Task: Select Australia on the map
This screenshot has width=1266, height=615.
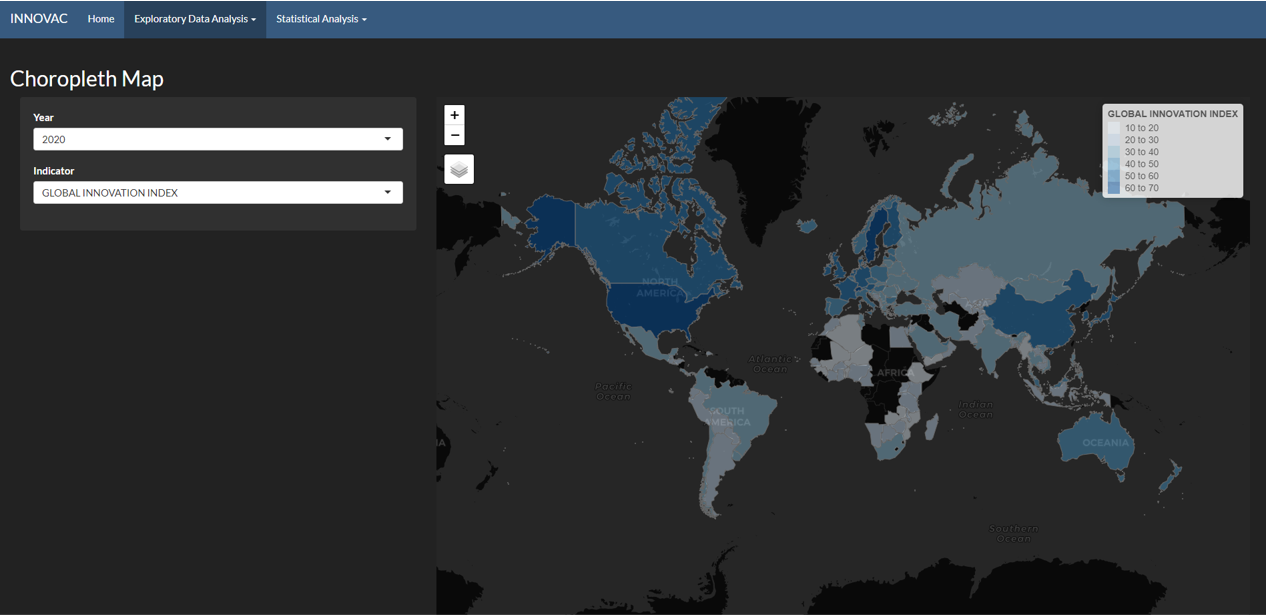Action: (x=1100, y=445)
